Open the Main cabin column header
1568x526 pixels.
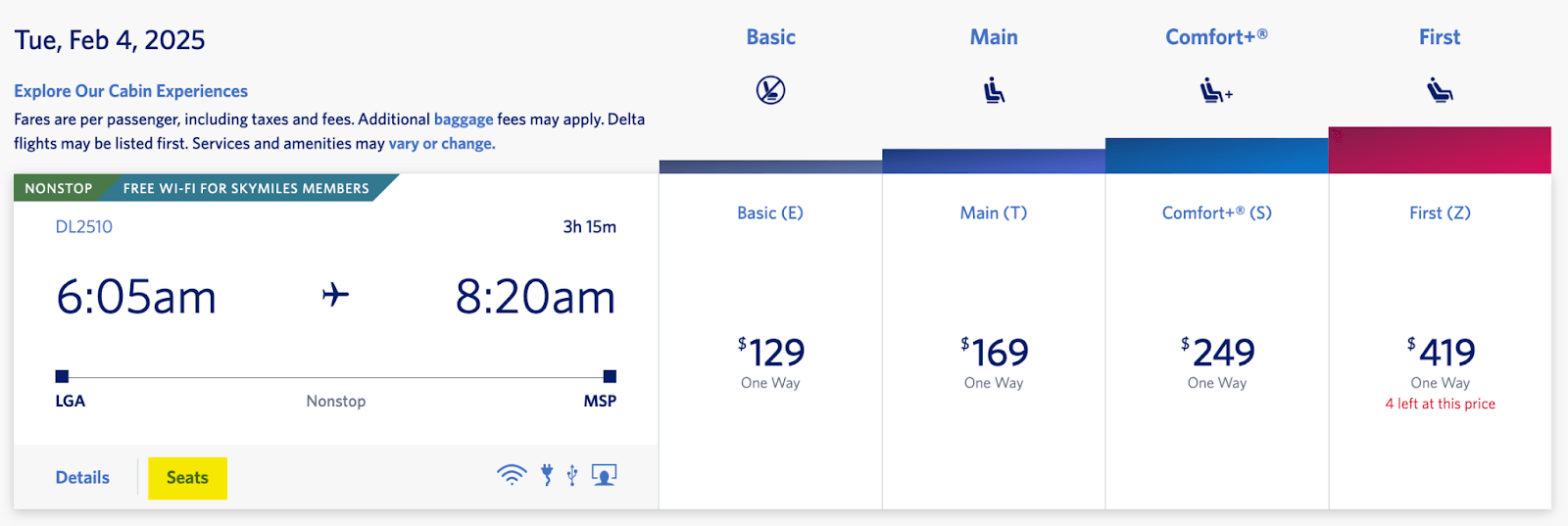[994, 37]
